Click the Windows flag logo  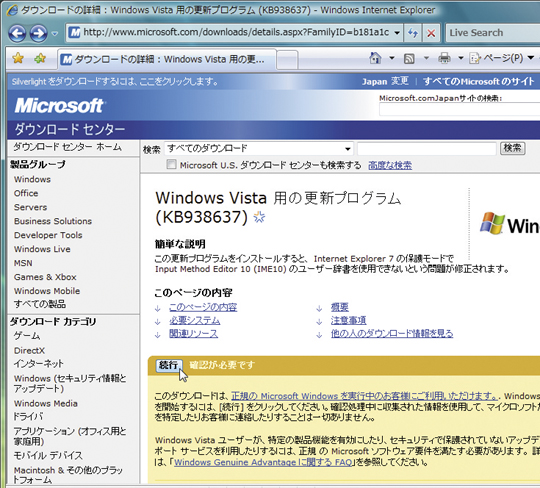[x=492, y=224]
